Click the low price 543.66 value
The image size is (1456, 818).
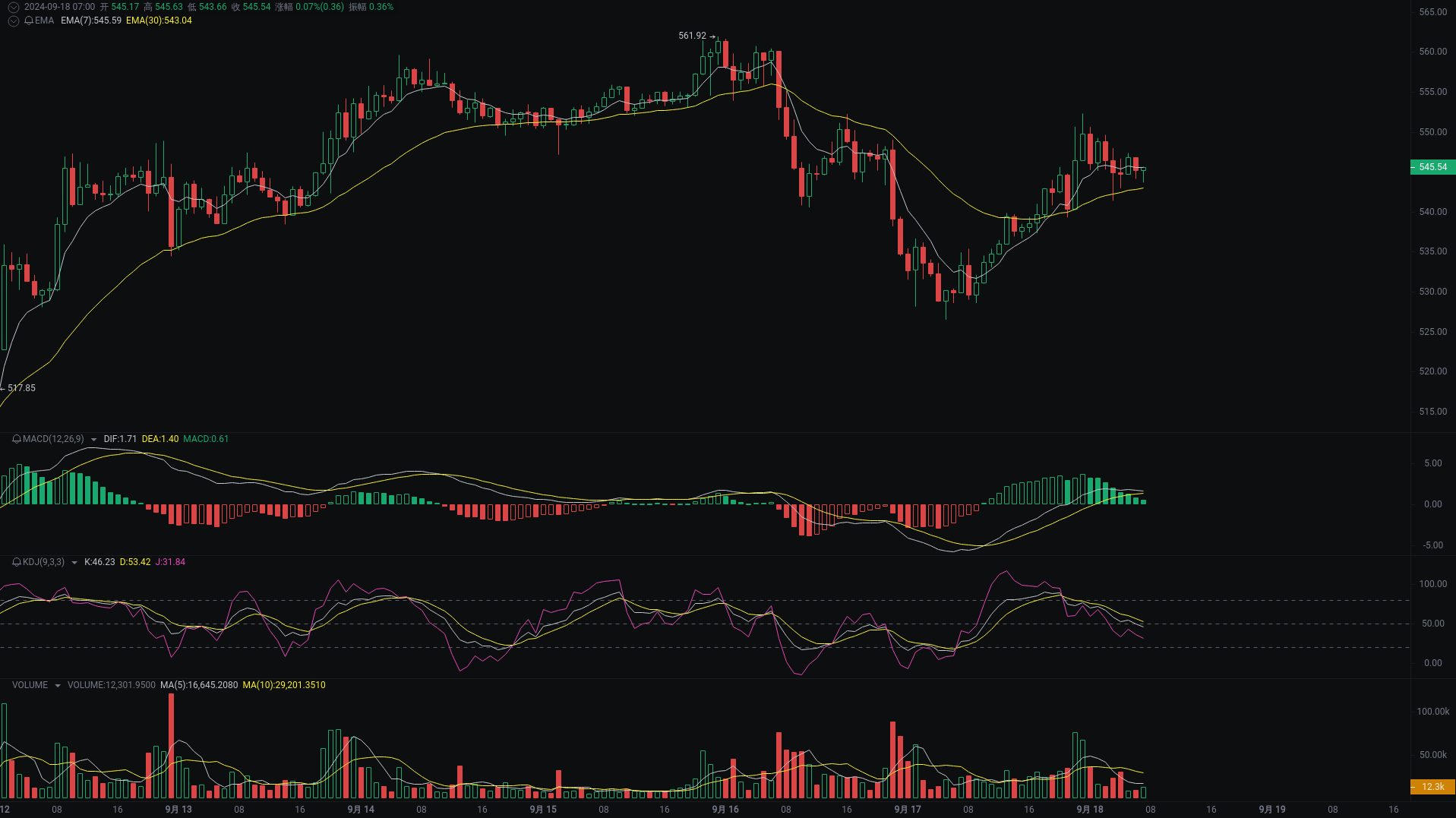pos(213,7)
